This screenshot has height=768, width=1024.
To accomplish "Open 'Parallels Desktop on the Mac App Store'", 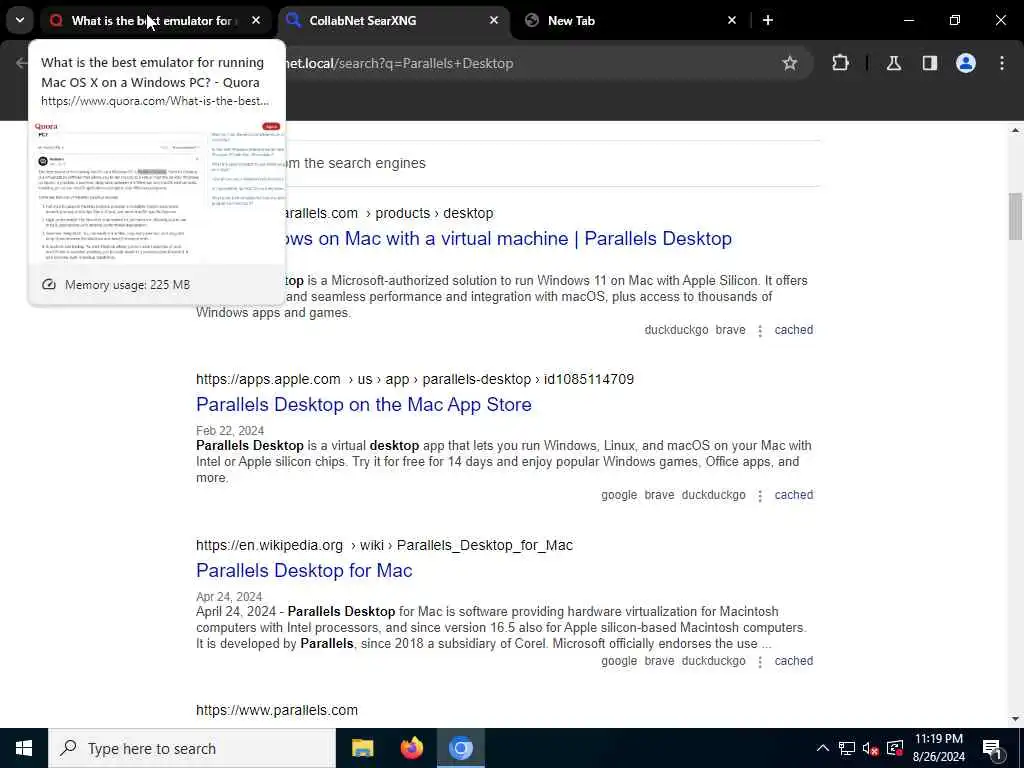I will click(x=364, y=404).
